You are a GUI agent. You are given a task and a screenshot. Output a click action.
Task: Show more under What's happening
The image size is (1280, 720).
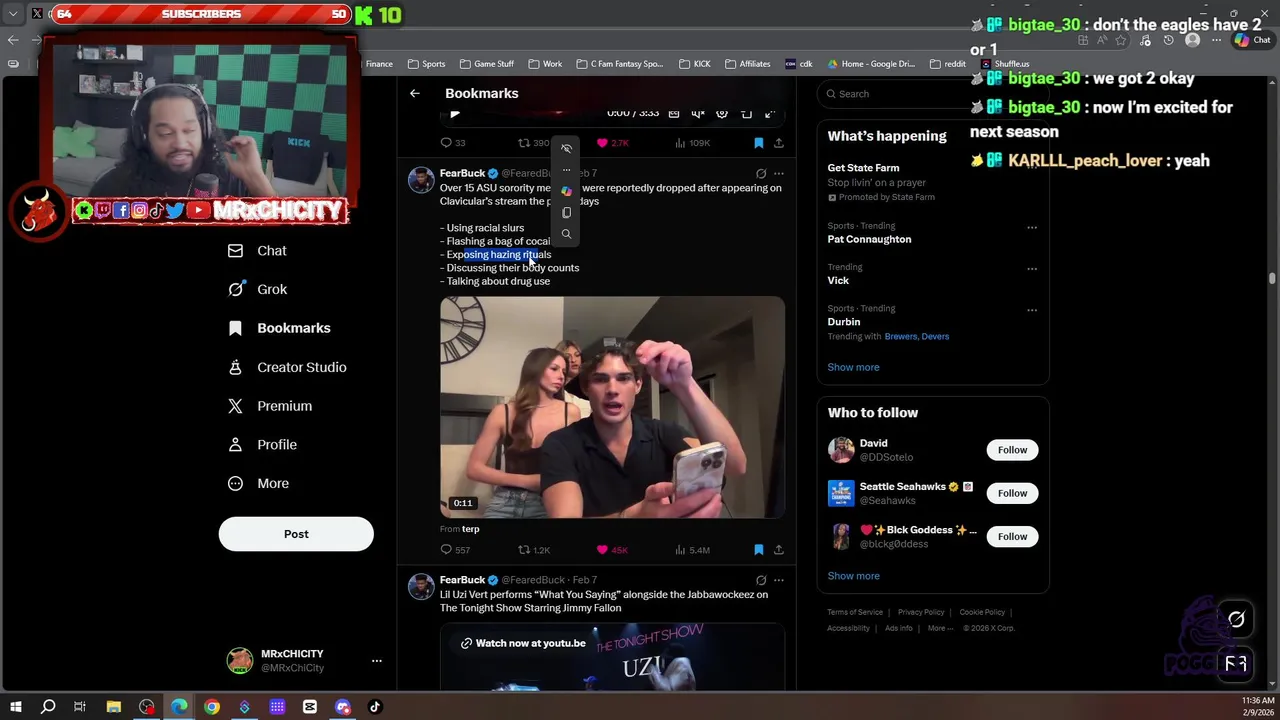853,367
